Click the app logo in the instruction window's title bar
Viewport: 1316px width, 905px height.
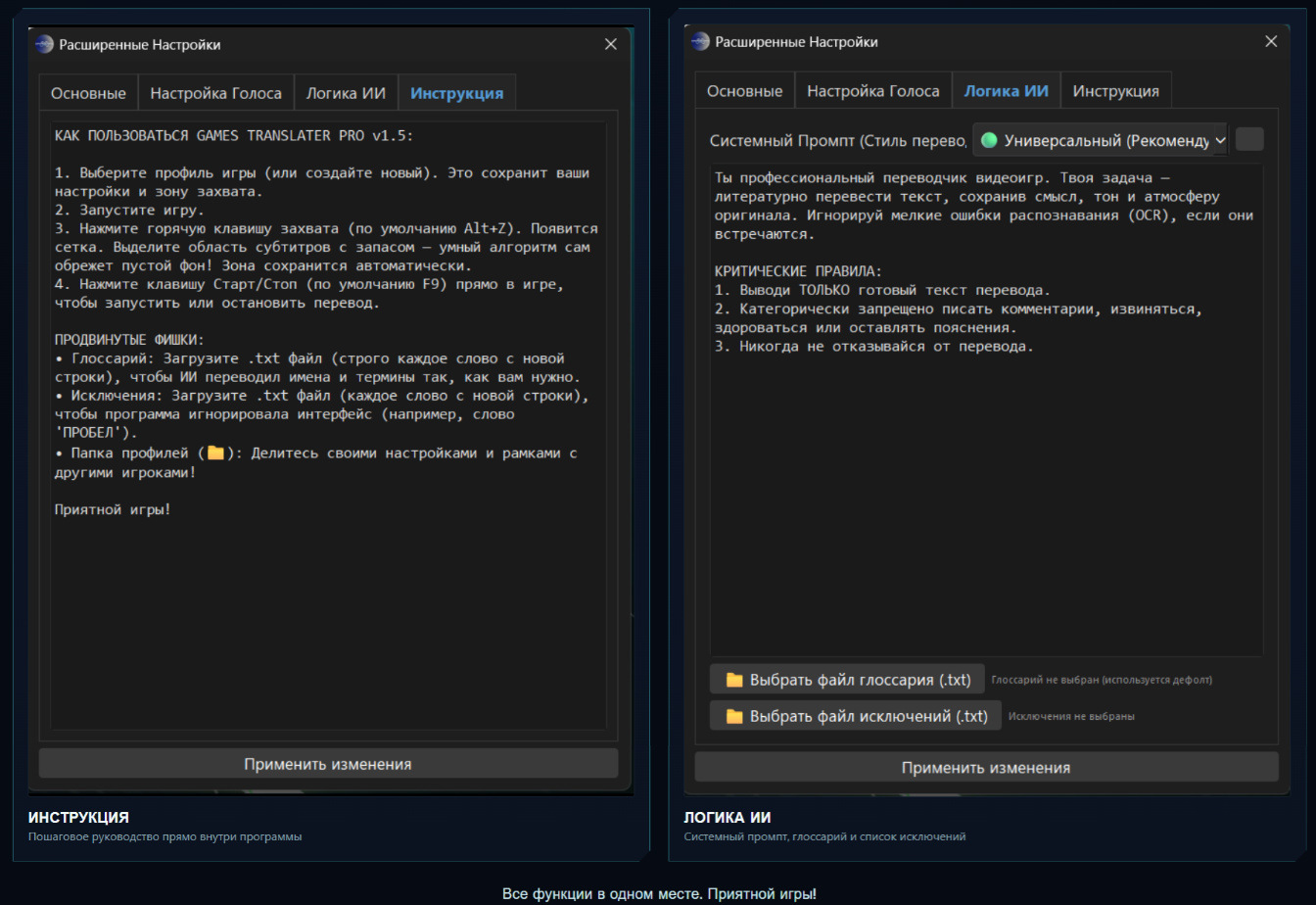[44, 44]
